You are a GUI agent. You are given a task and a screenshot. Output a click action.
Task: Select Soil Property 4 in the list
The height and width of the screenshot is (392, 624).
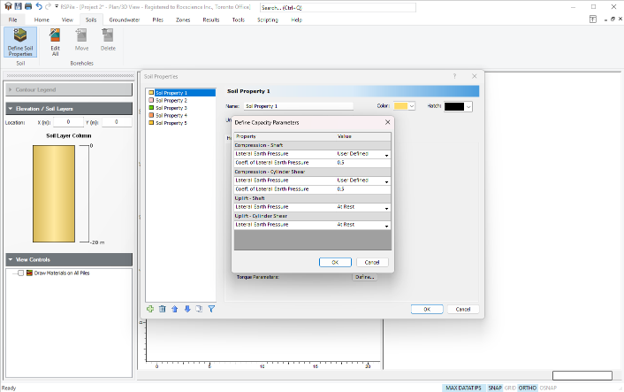(171, 115)
